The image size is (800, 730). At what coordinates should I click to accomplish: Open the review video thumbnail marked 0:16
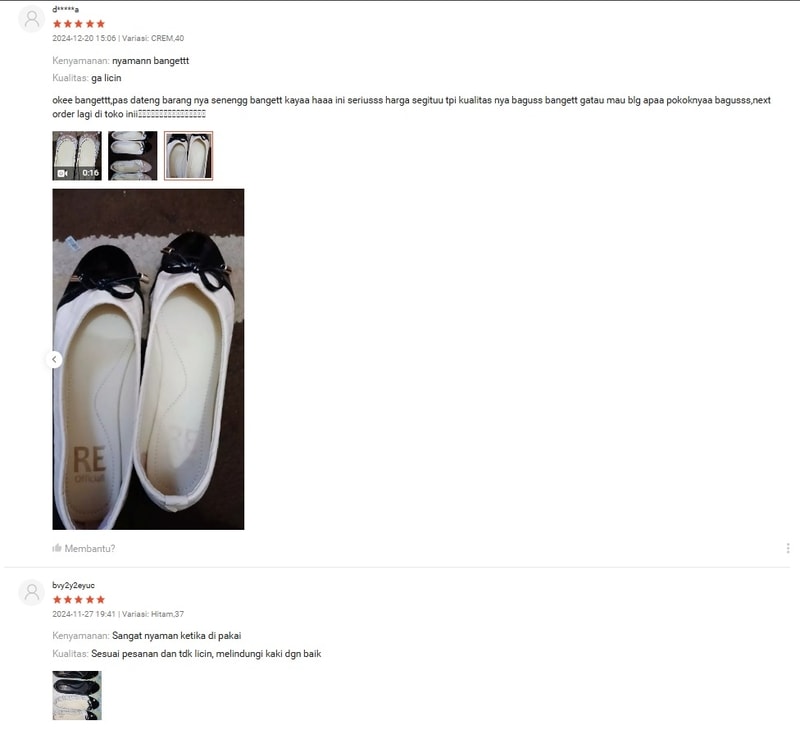[77, 156]
